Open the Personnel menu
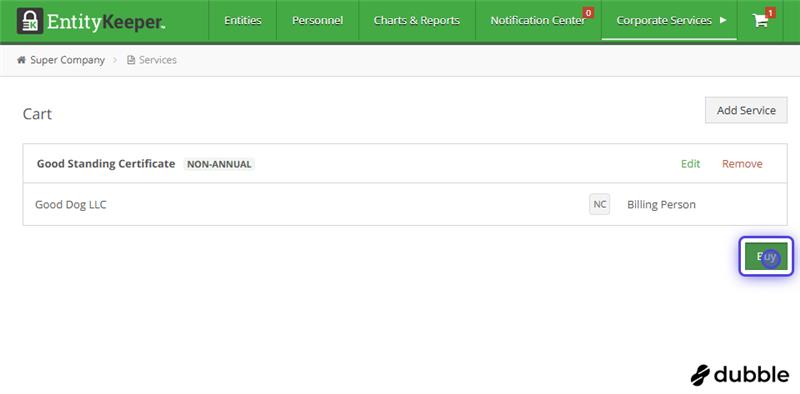This screenshot has width=800, height=394. pos(317,20)
